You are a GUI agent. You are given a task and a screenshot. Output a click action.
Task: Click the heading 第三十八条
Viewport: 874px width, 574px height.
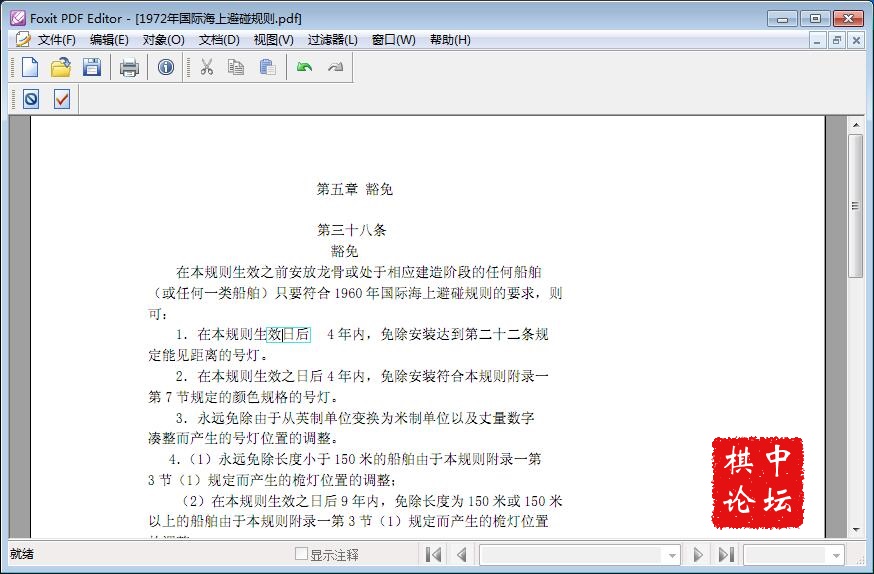[351, 230]
